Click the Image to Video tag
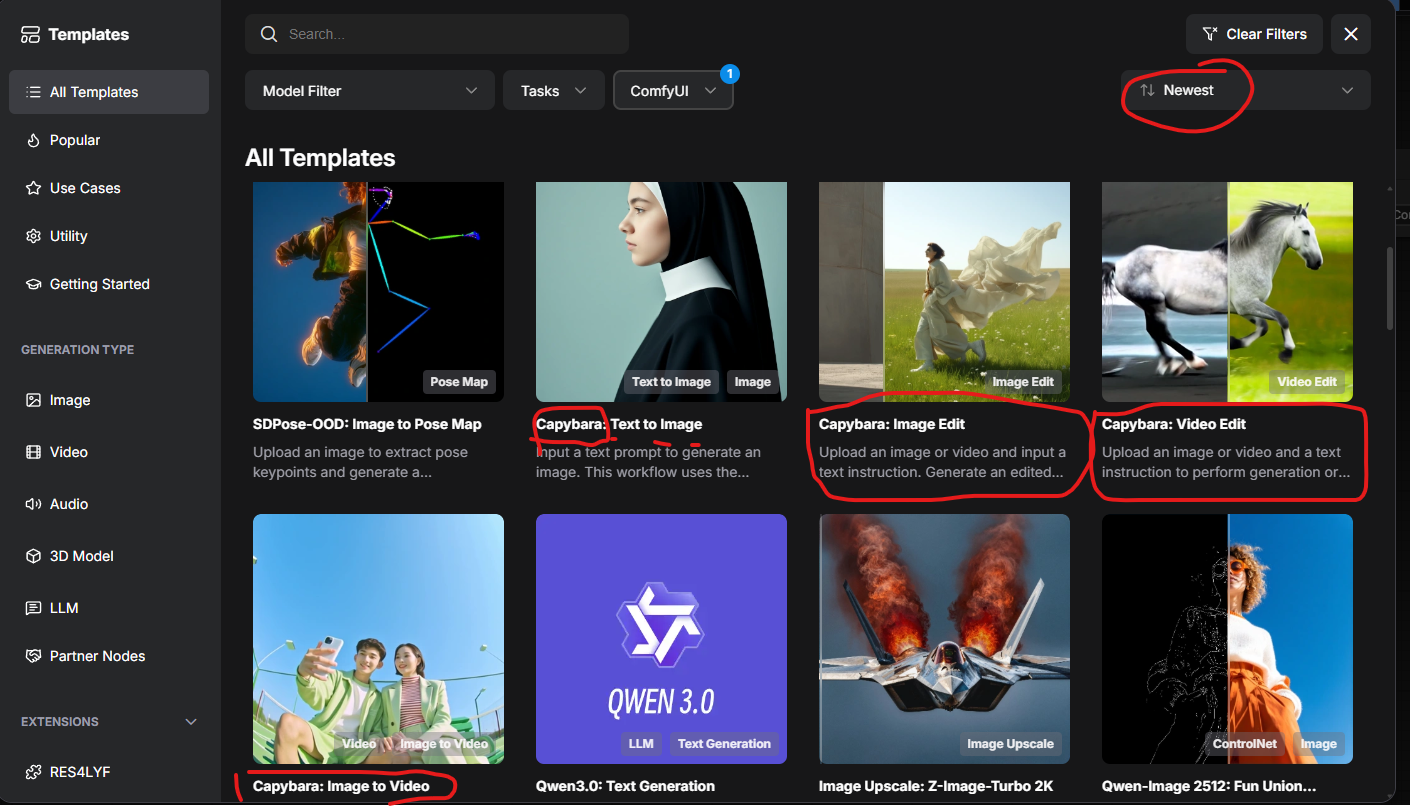Image resolution: width=1410 pixels, height=806 pixels. tap(444, 744)
